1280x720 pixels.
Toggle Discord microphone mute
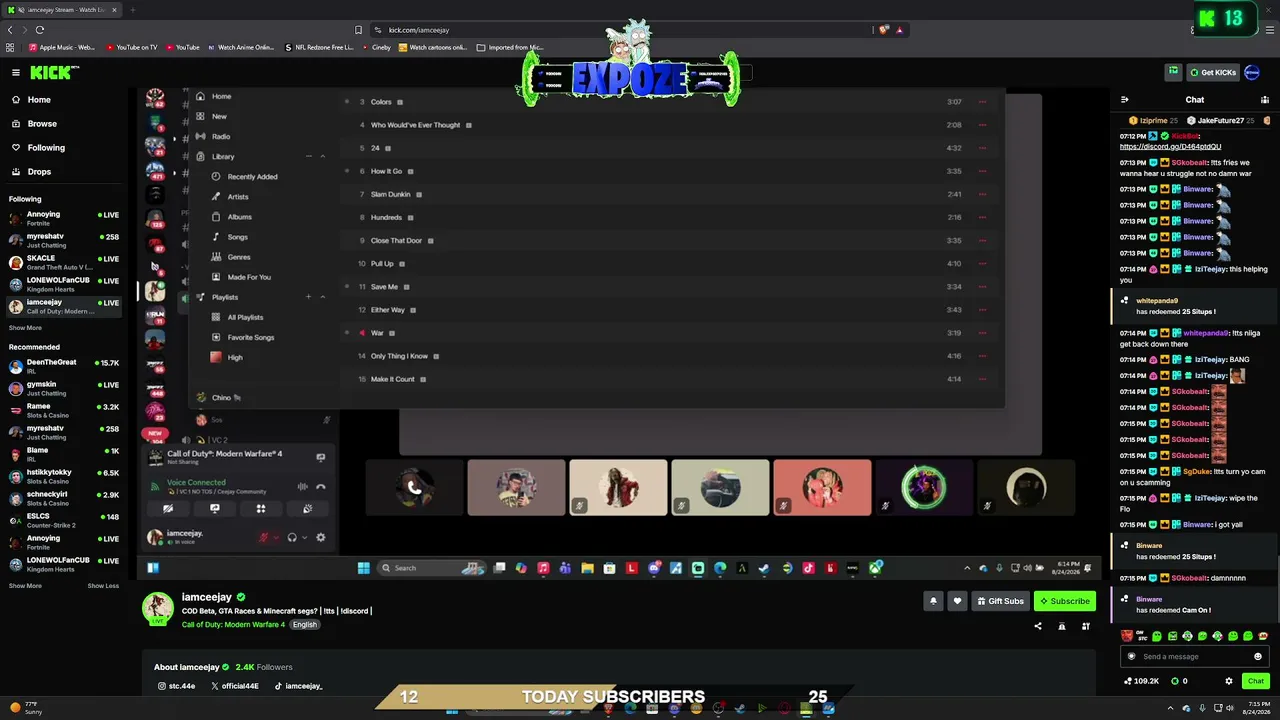[264, 538]
